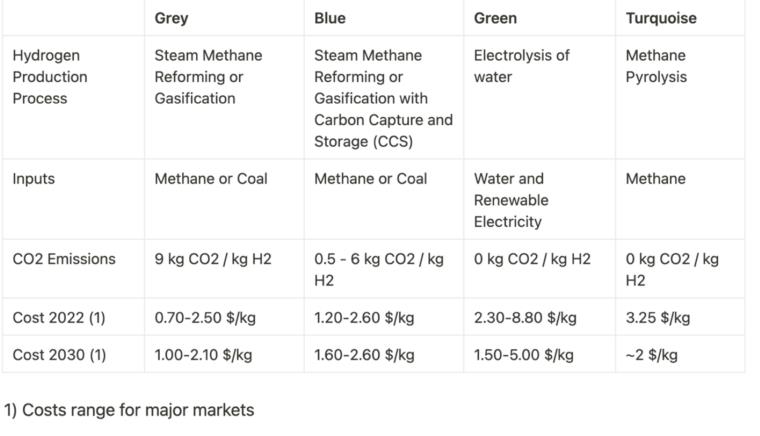Image resolution: width=760 pixels, height=436 pixels.
Task: Select the Cost 2030 (1) row label
Action: (x=59, y=355)
